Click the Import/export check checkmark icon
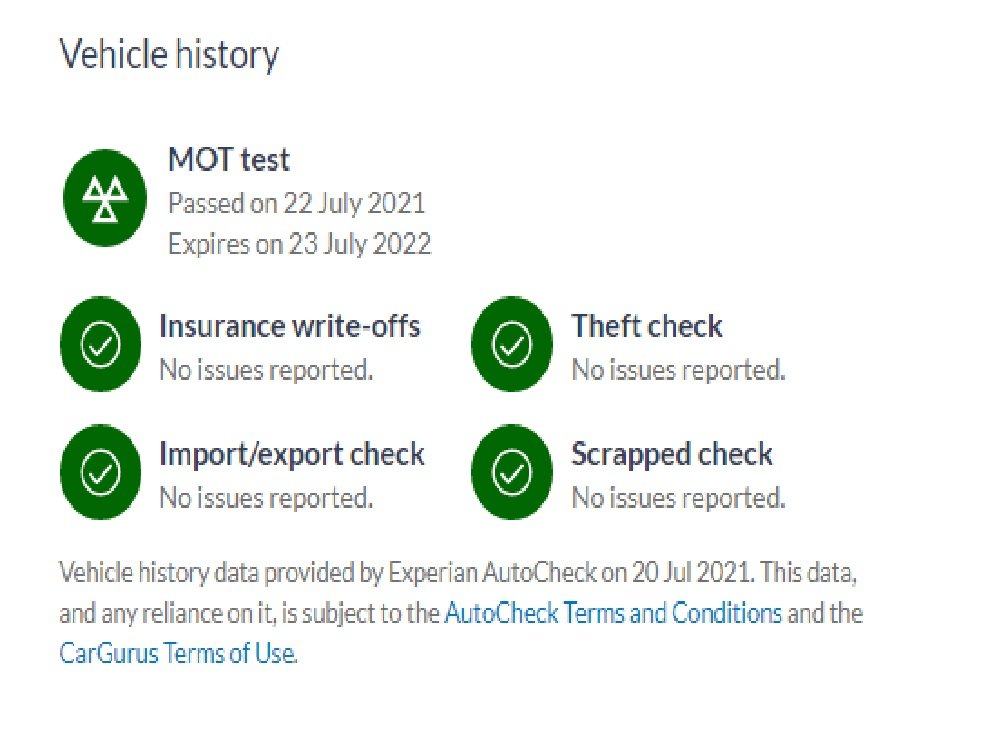The height and width of the screenshot is (732, 984). [x=102, y=471]
